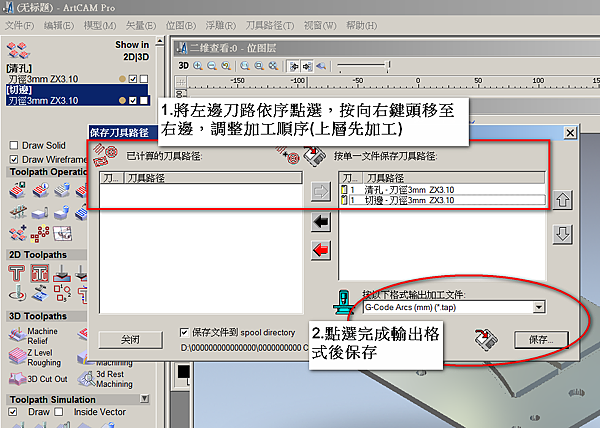The height and width of the screenshot is (428, 600).
Task: Click the grey delete toolpath icon with bin
Action: 62,190
